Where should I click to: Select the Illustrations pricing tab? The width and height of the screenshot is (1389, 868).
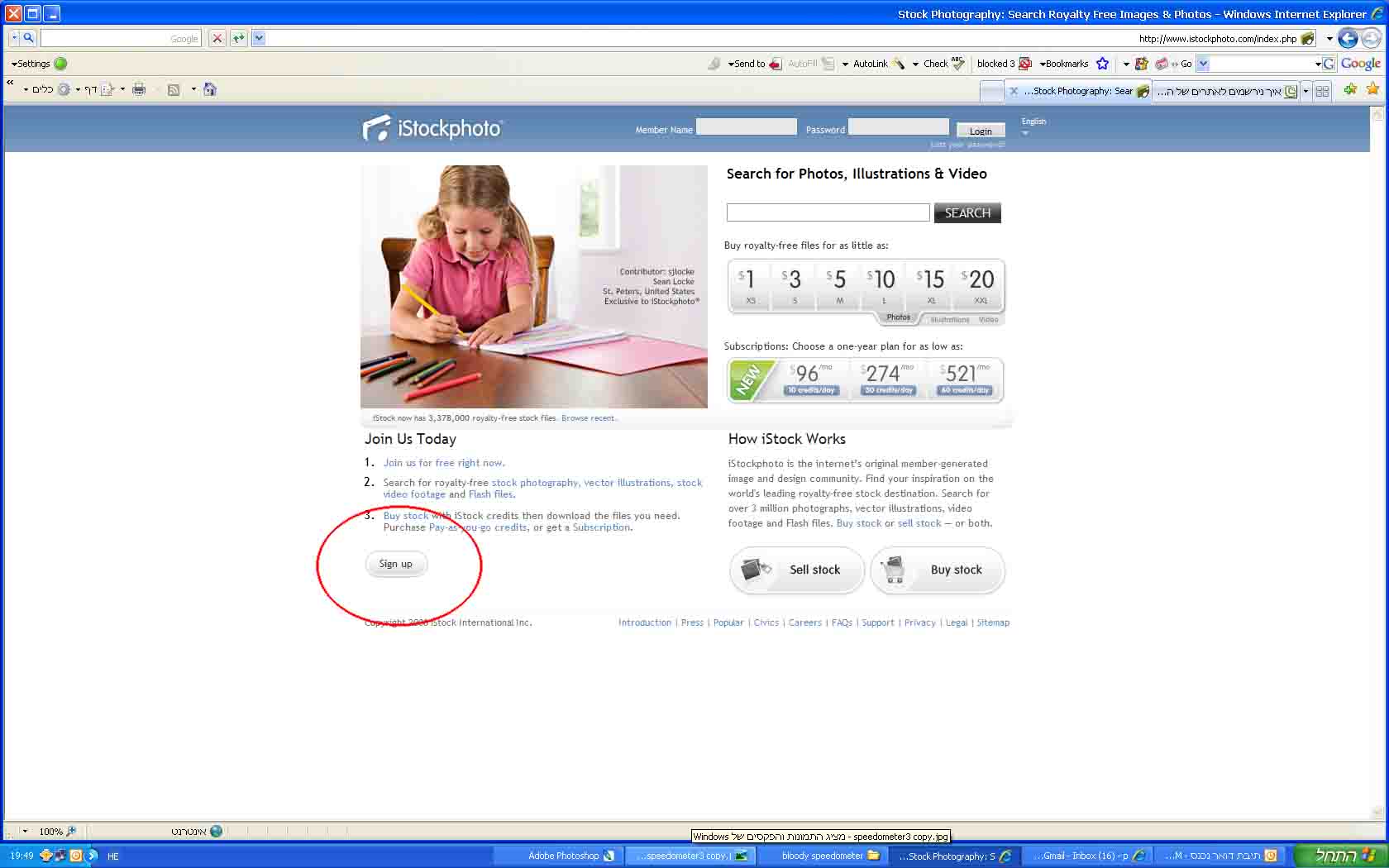click(949, 319)
